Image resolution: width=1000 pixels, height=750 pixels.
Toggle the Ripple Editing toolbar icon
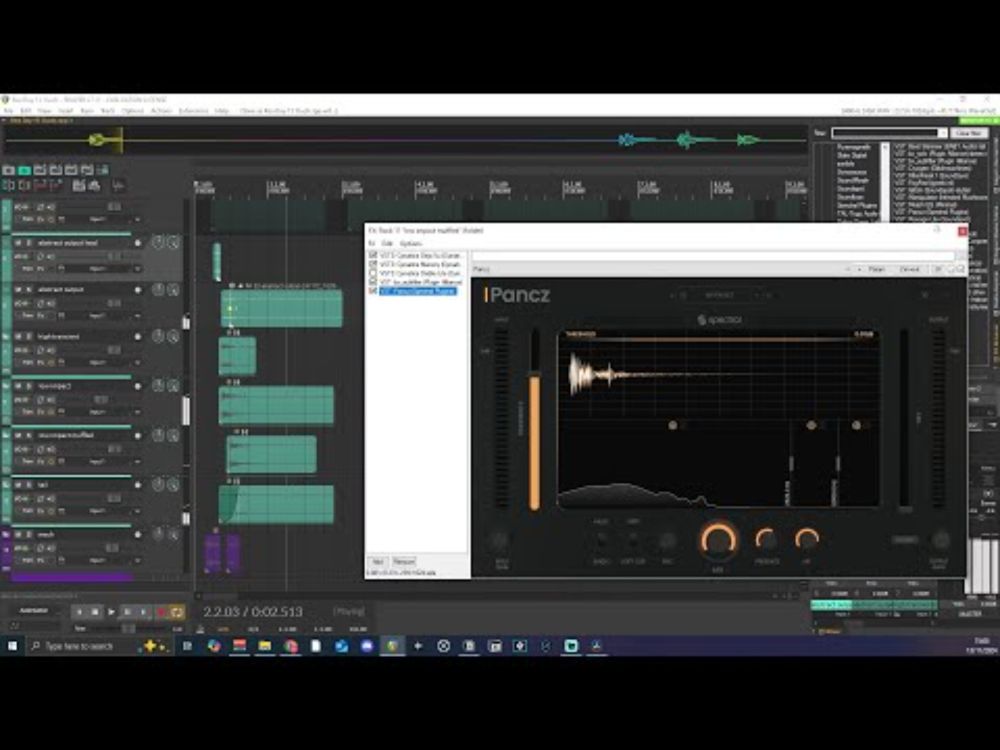[40, 186]
